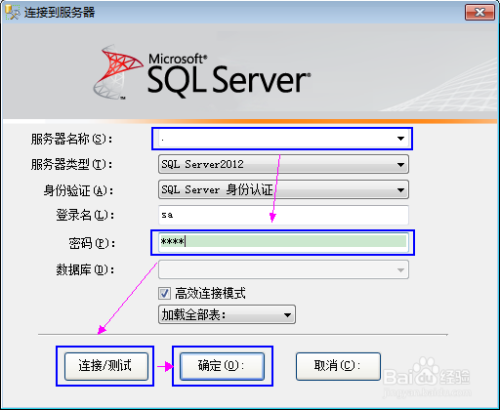Click the 身份验证(A) label
This screenshot has width=500, height=410.
point(79,191)
